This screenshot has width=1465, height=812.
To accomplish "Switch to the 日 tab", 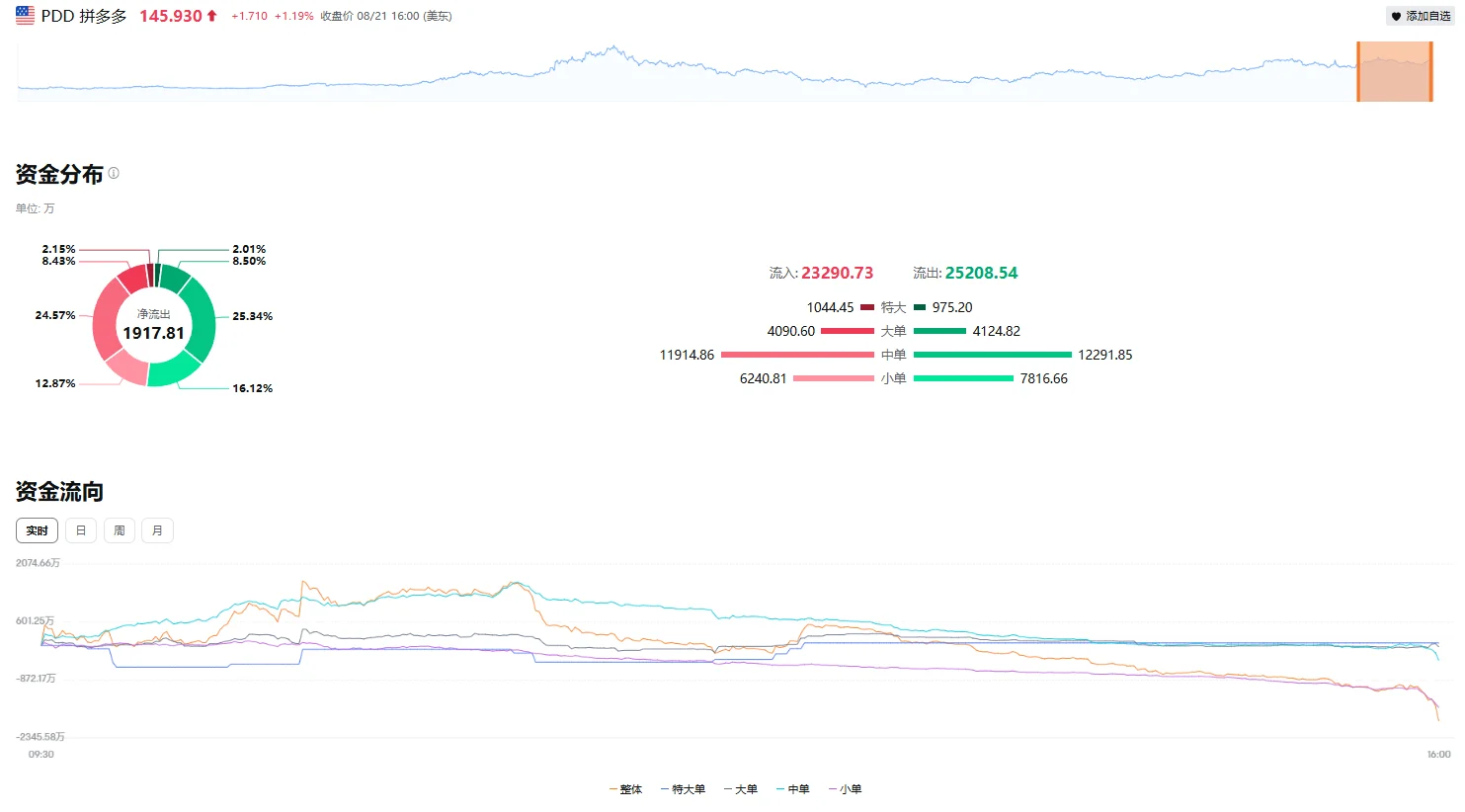I will [81, 530].
